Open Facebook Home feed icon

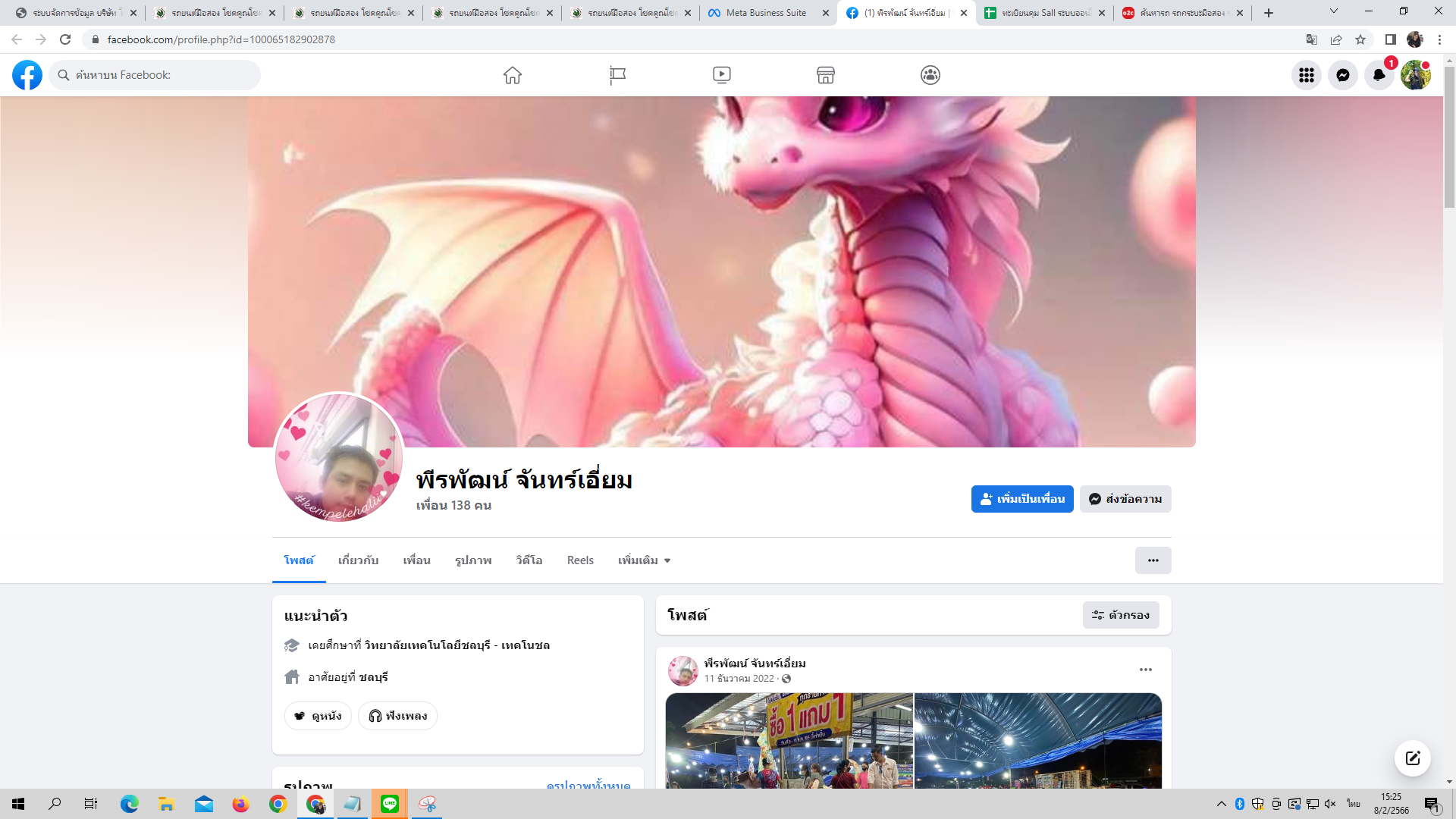pos(513,75)
